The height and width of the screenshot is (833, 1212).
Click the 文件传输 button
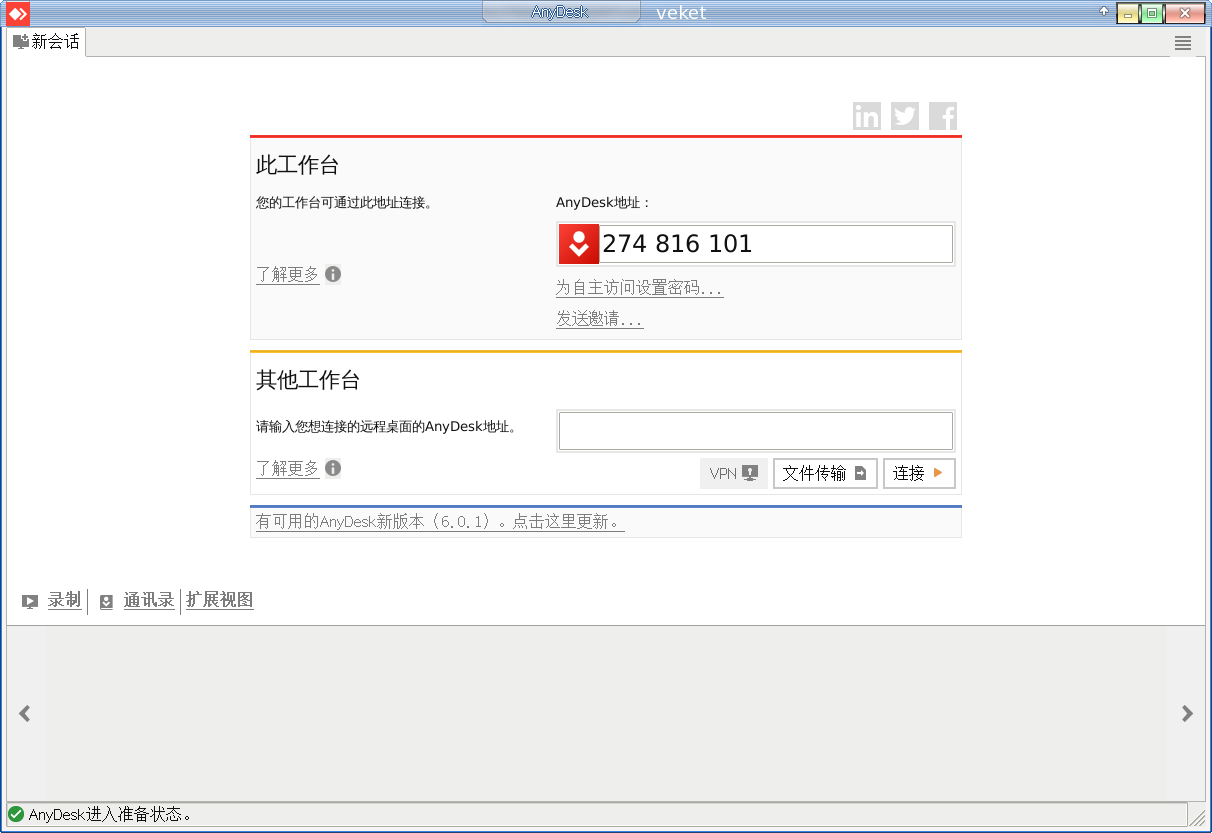(x=825, y=474)
